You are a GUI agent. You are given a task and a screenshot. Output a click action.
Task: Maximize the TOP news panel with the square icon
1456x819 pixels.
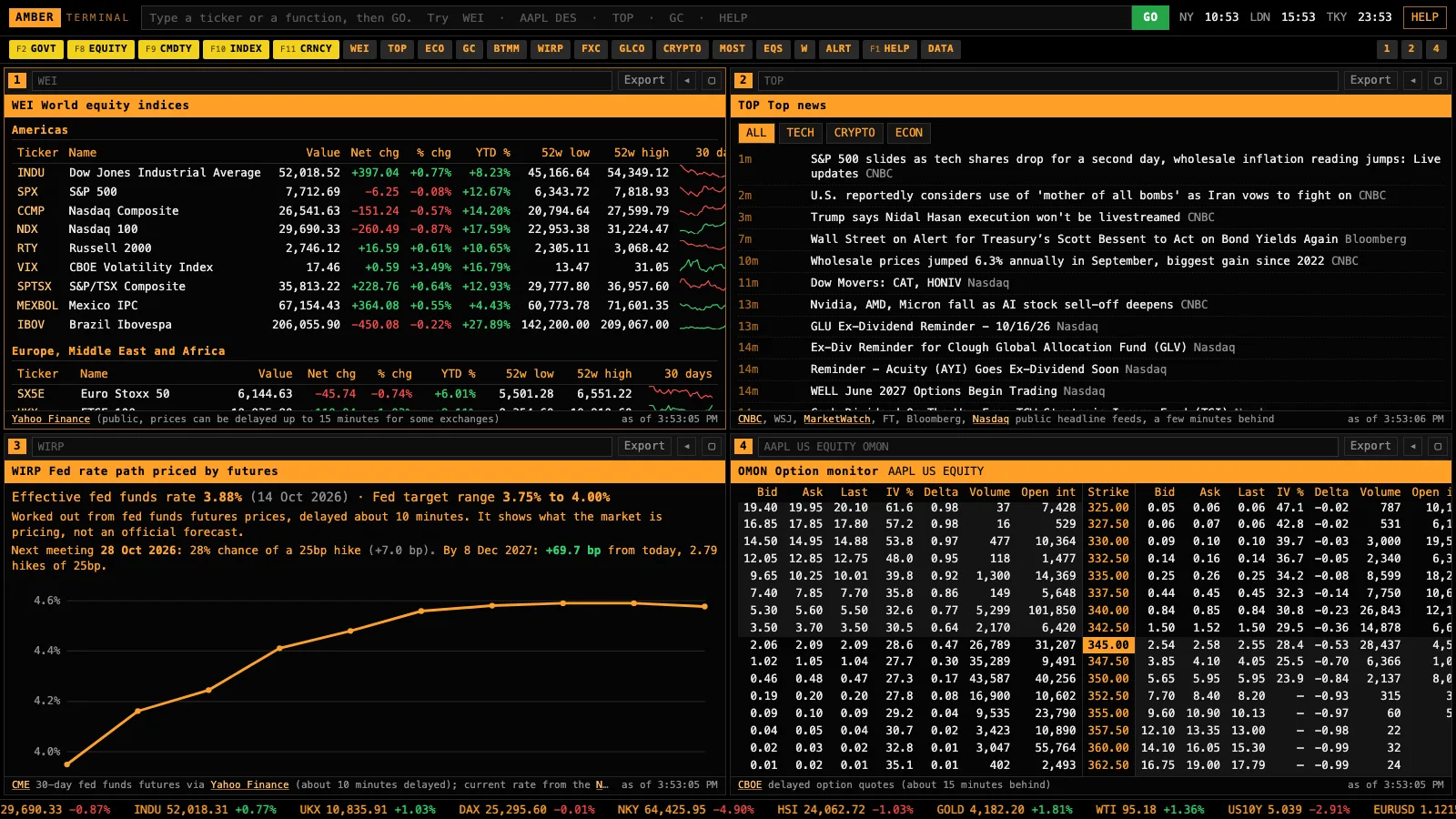tap(1438, 80)
